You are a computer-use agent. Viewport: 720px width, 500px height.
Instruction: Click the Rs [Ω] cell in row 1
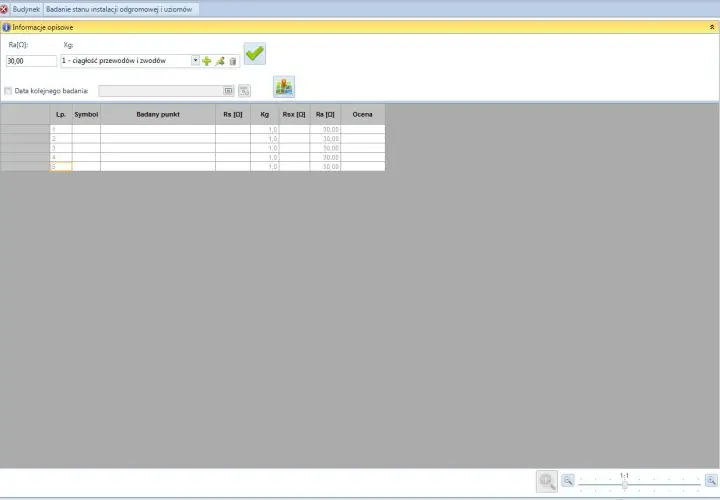[x=233, y=129]
